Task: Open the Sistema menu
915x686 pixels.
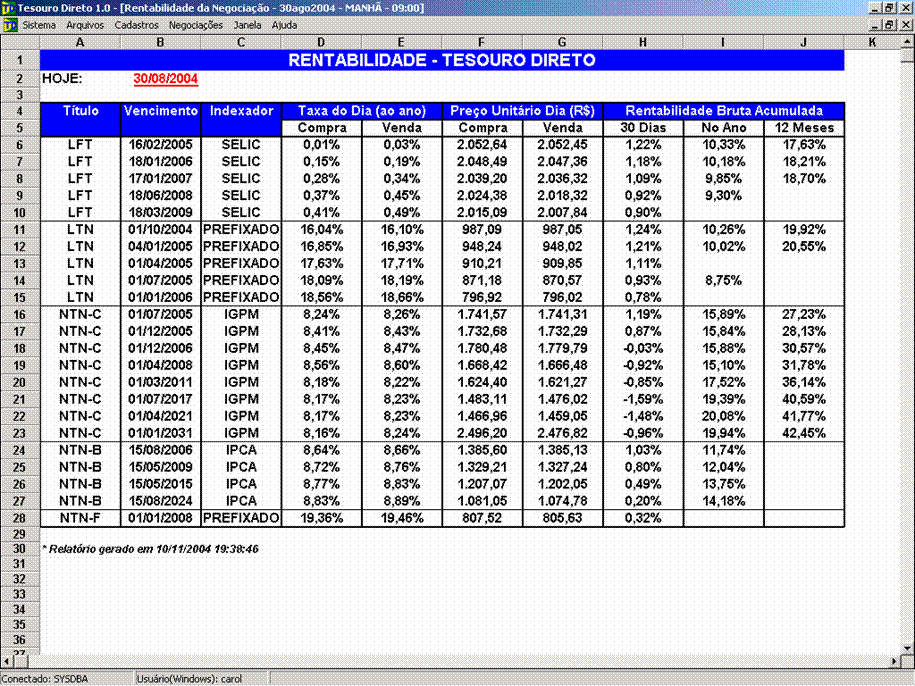Action: click(x=39, y=24)
